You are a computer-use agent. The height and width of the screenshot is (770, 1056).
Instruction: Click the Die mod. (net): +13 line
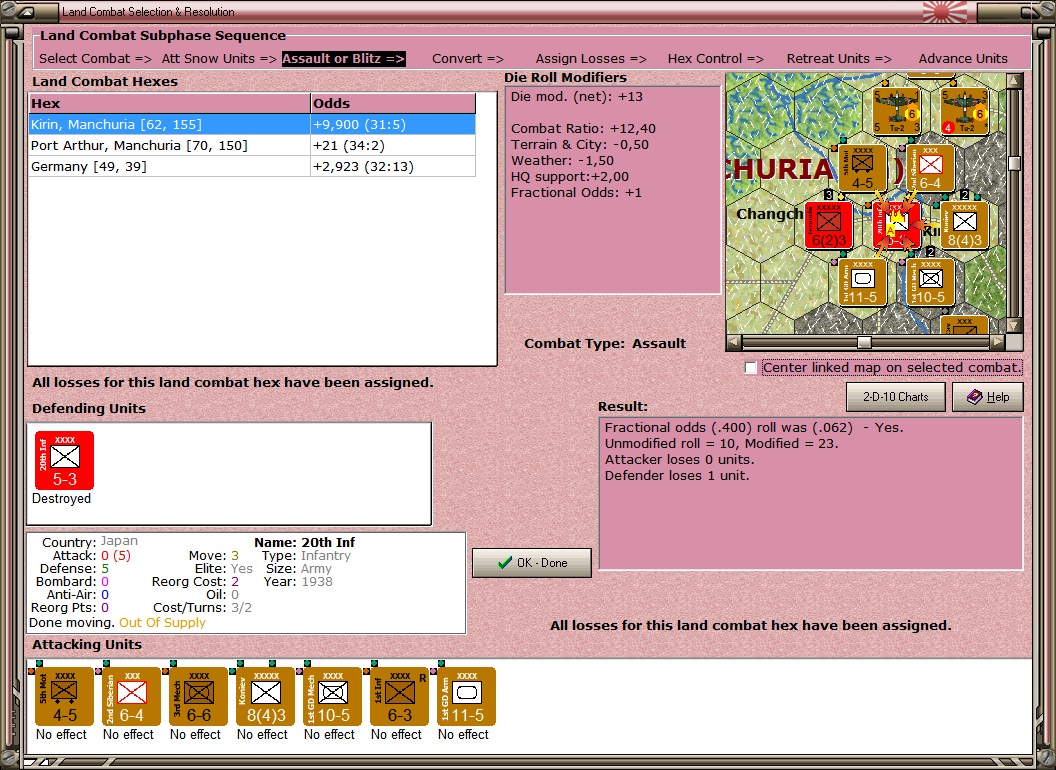pyautogui.click(x=576, y=96)
